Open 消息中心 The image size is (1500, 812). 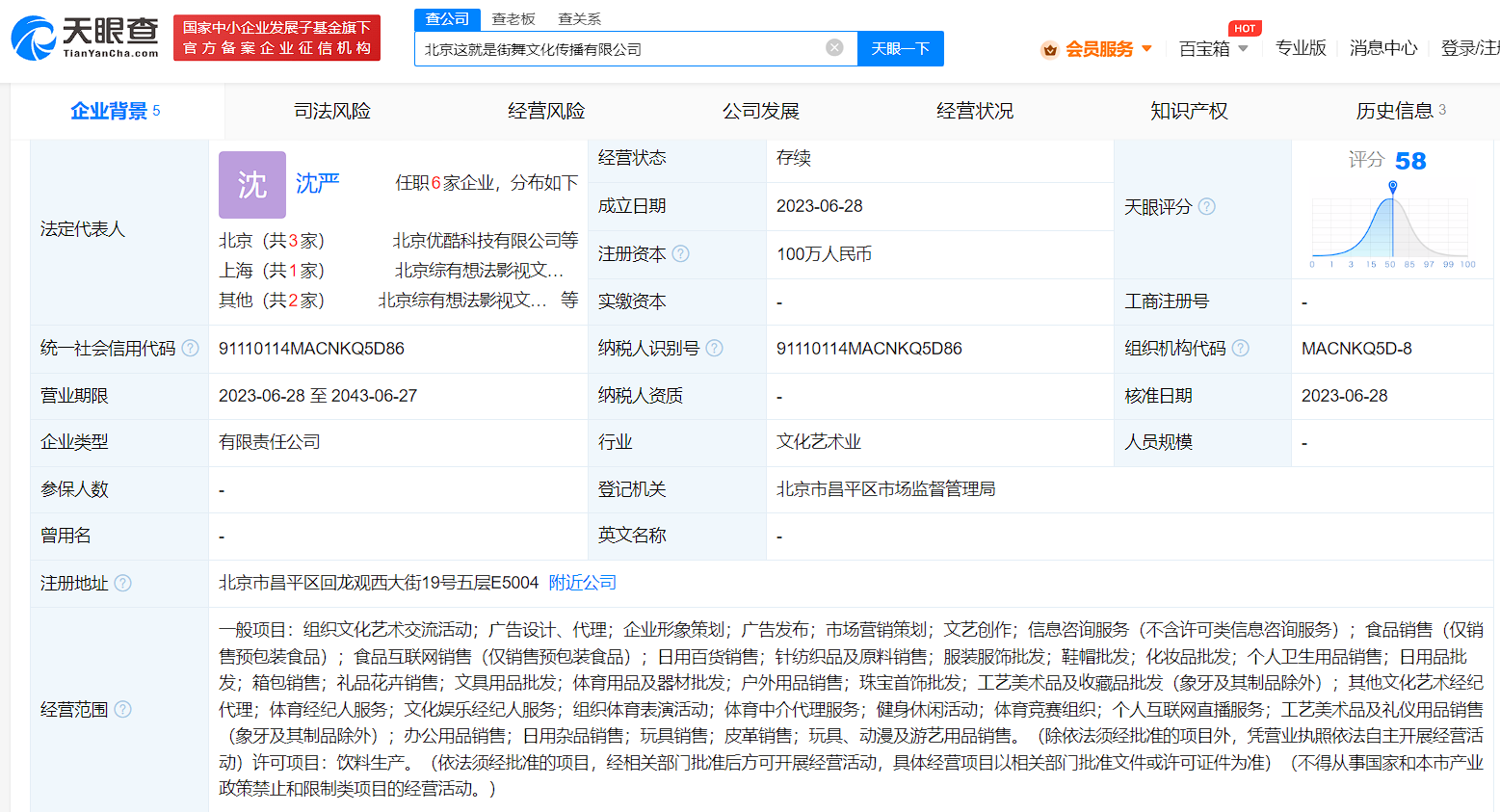coord(1383,48)
